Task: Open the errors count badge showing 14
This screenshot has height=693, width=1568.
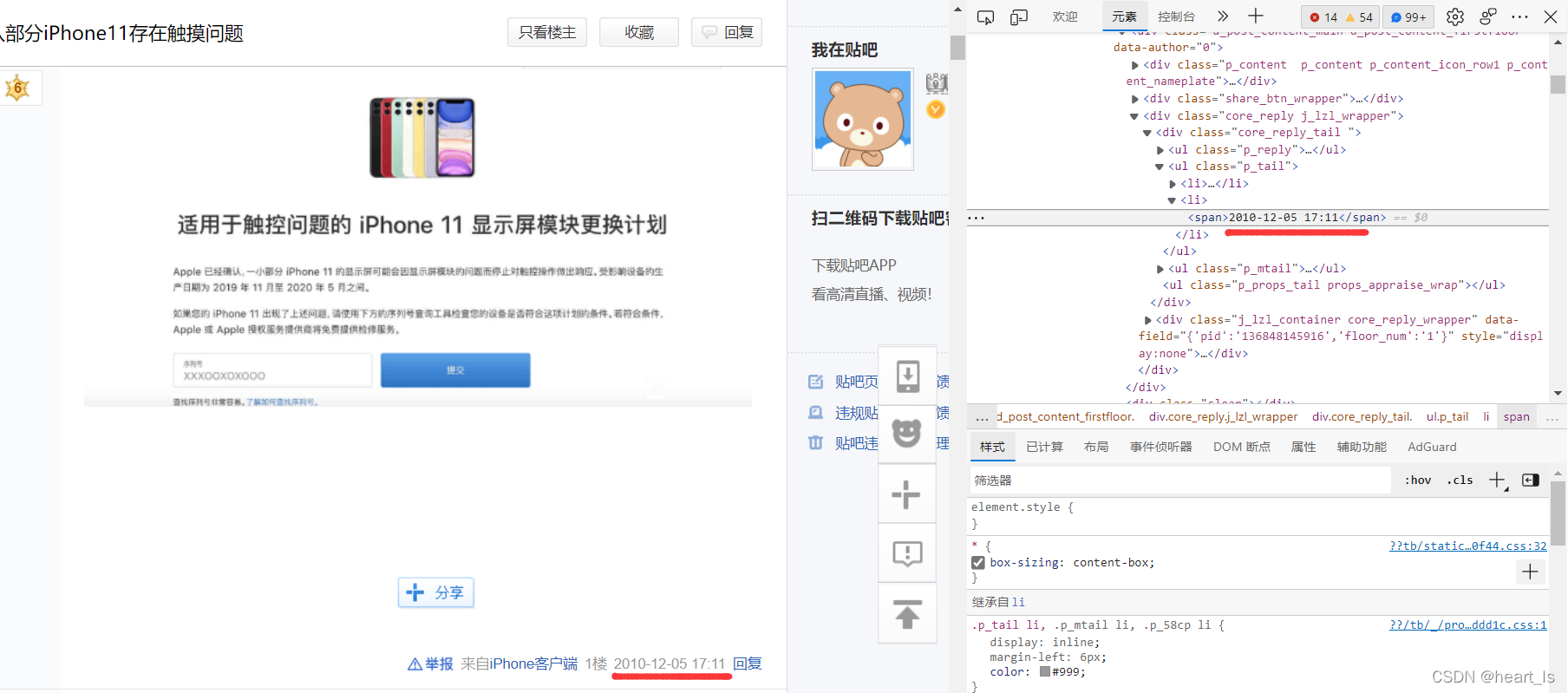Action: point(1323,17)
